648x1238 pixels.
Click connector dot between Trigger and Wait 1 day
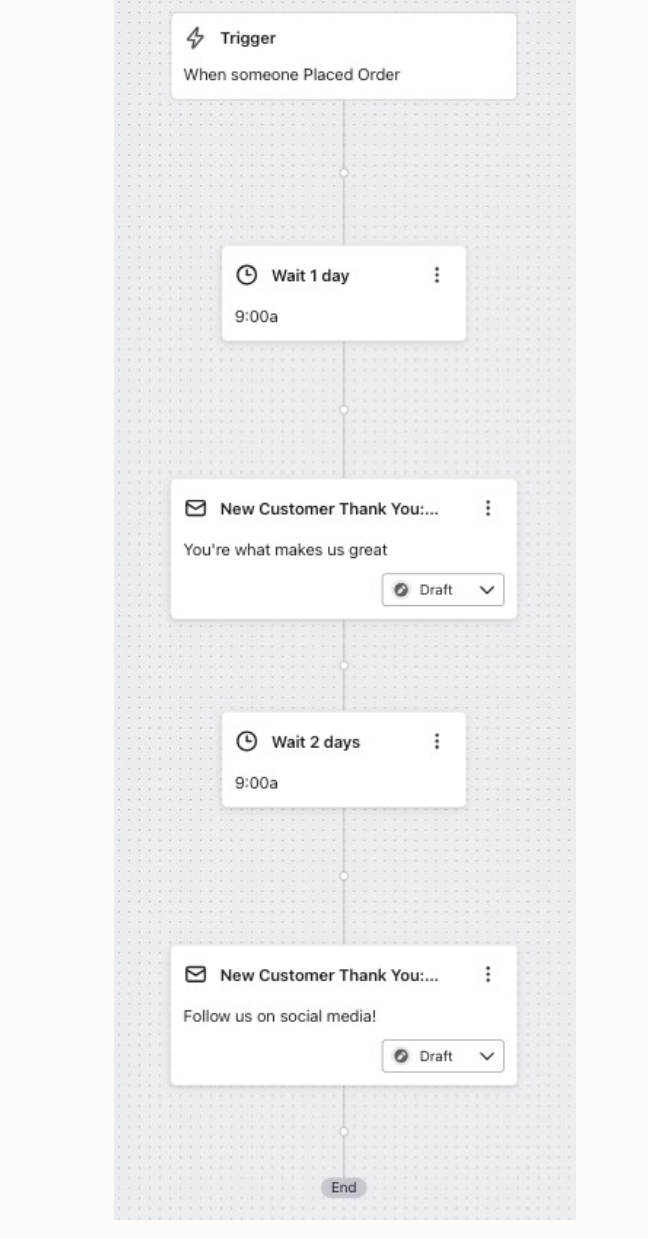344,173
